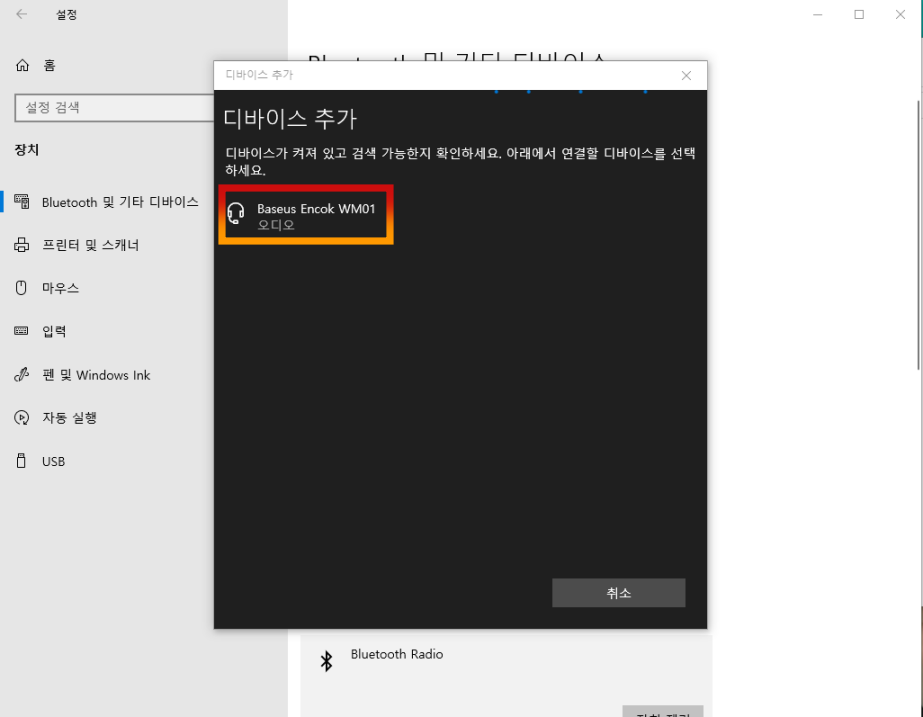Select the pen icon for '펜 및 Windows Ink'

point(22,374)
